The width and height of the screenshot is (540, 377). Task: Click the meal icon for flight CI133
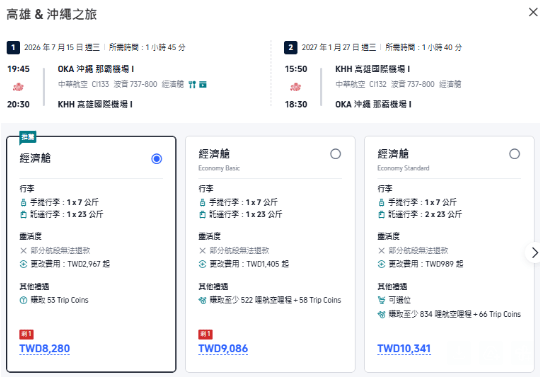192,84
